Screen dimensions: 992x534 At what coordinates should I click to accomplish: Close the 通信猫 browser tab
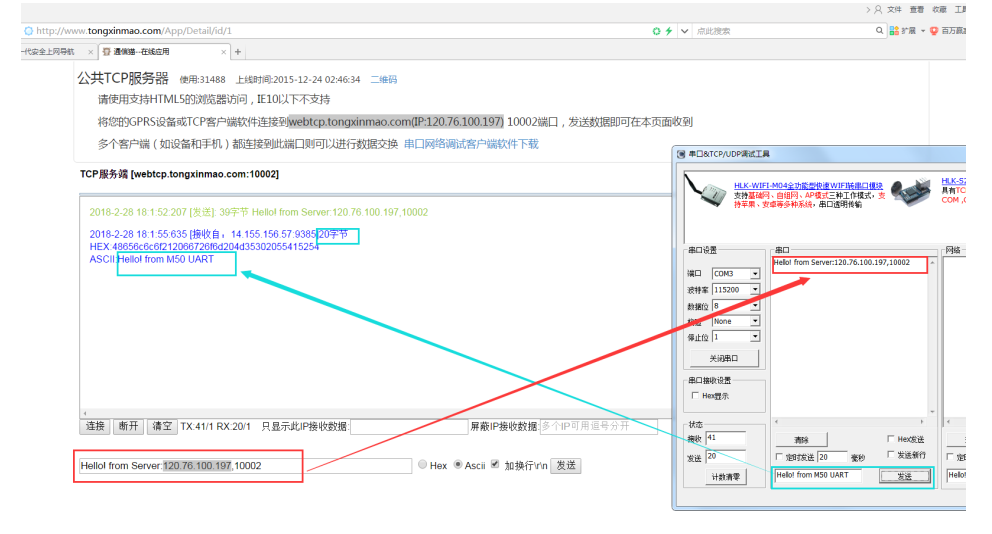222,52
